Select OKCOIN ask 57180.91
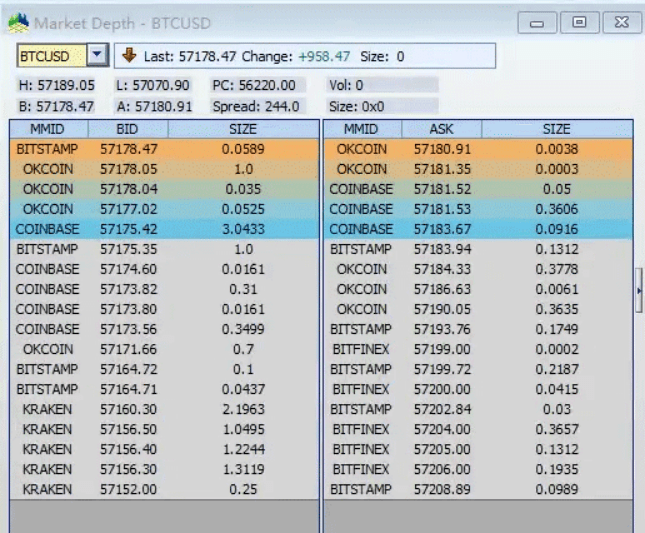The width and height of the screenshot is (645, 533). click(x=478, y=149)
